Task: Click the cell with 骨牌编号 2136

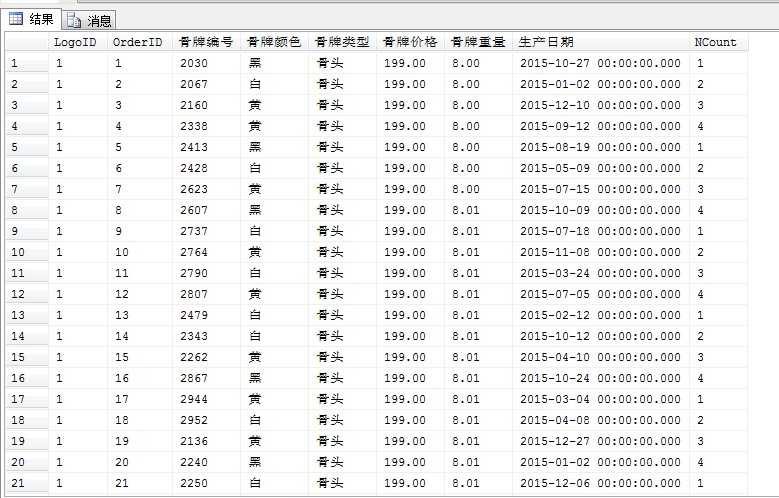Action: point(207,441)
